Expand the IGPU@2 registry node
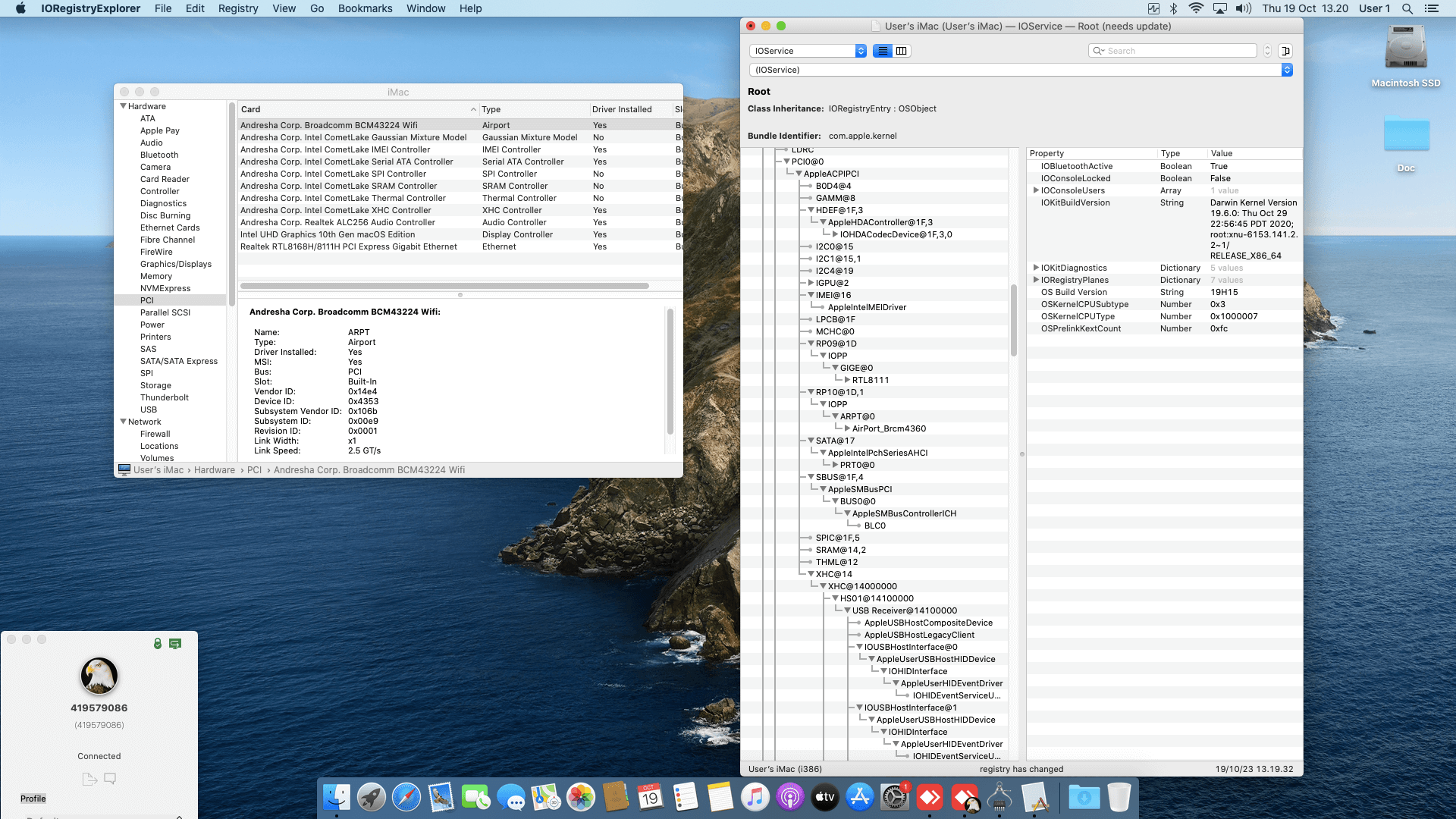Viewport: 1456px width, 819px height. (x=811, y=283)
